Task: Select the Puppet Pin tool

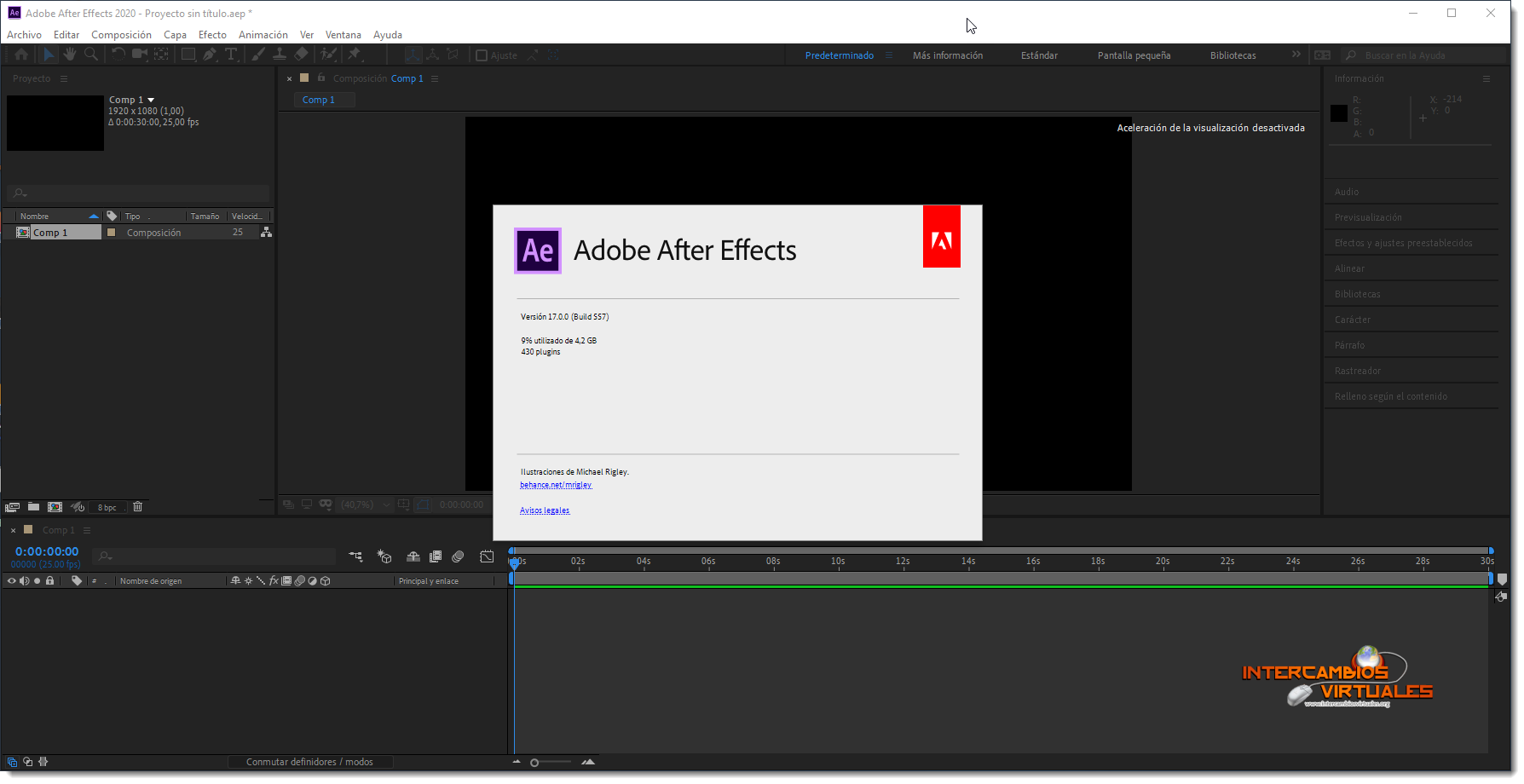Action: click(355, 55)
